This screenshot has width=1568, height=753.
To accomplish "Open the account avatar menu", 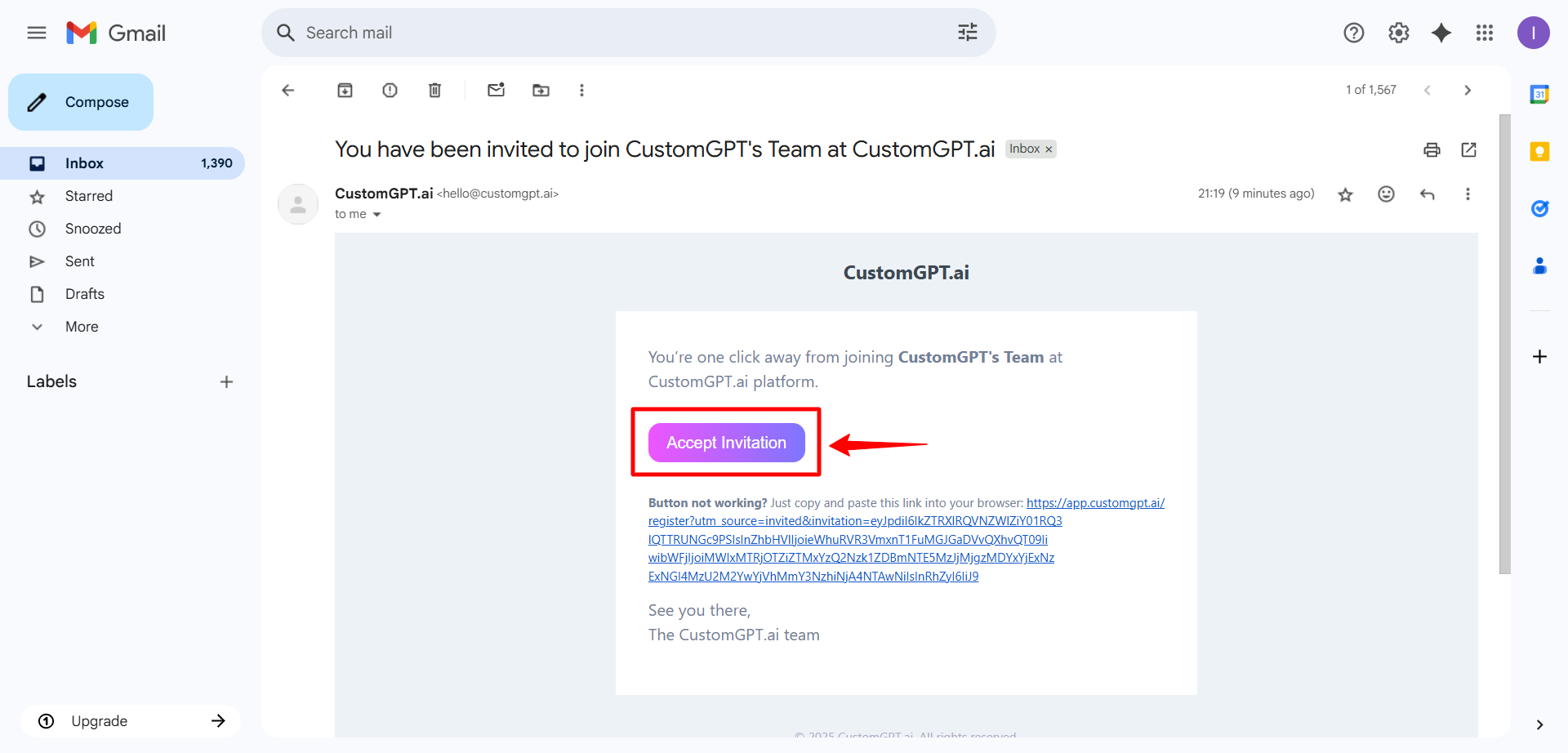I will click(1534, 33).
